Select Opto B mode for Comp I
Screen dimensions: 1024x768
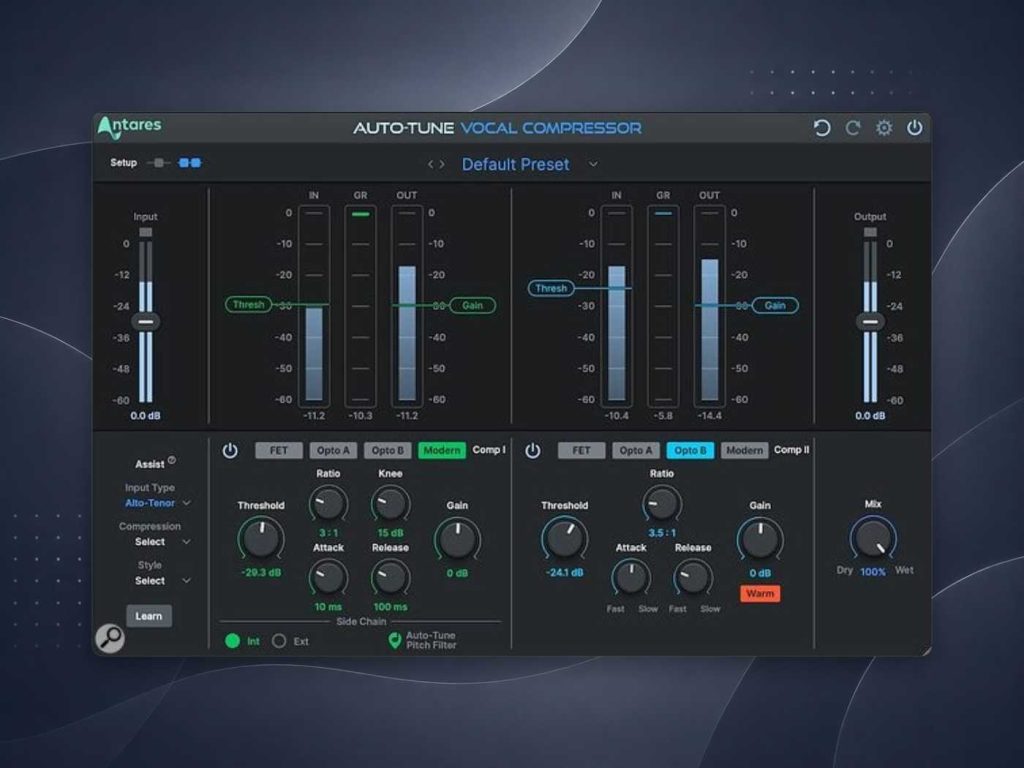(x=387, y=451)
